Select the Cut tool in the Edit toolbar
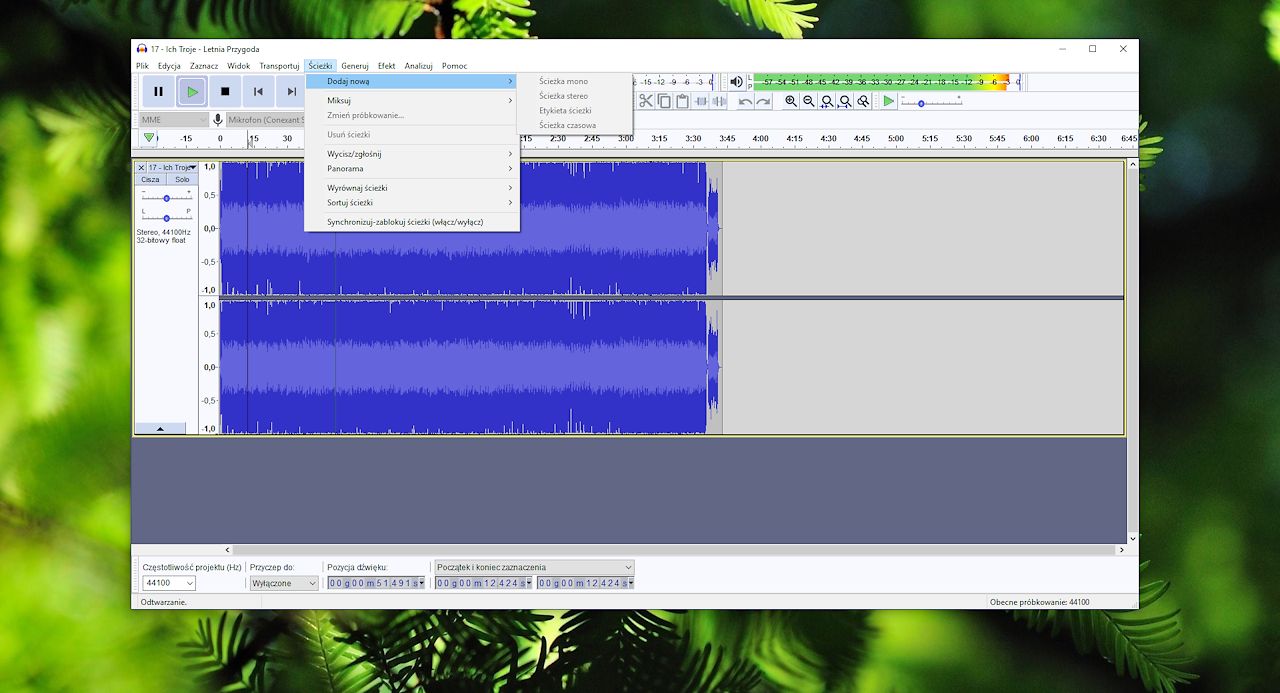This screenshot has width=1280, height=693. click(644, 101)
